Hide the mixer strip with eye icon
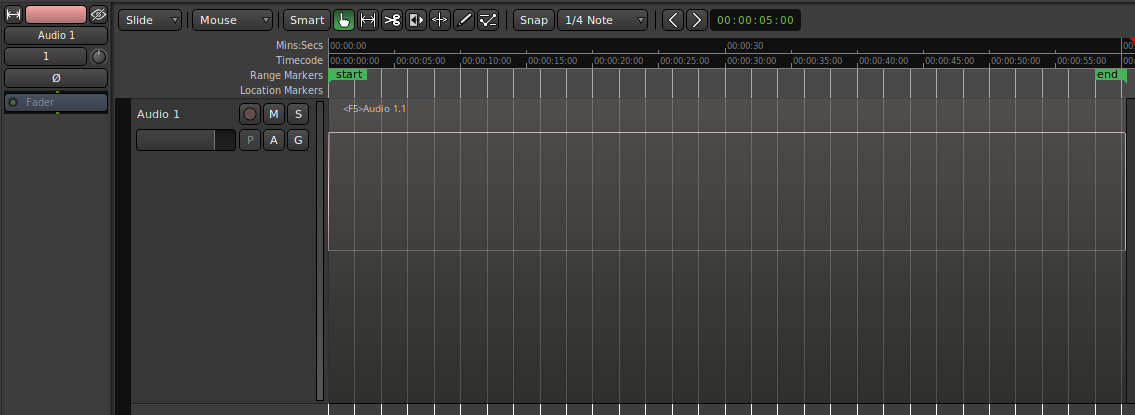The width and height of the screenshot is (1135, 415). click(98, 15)
